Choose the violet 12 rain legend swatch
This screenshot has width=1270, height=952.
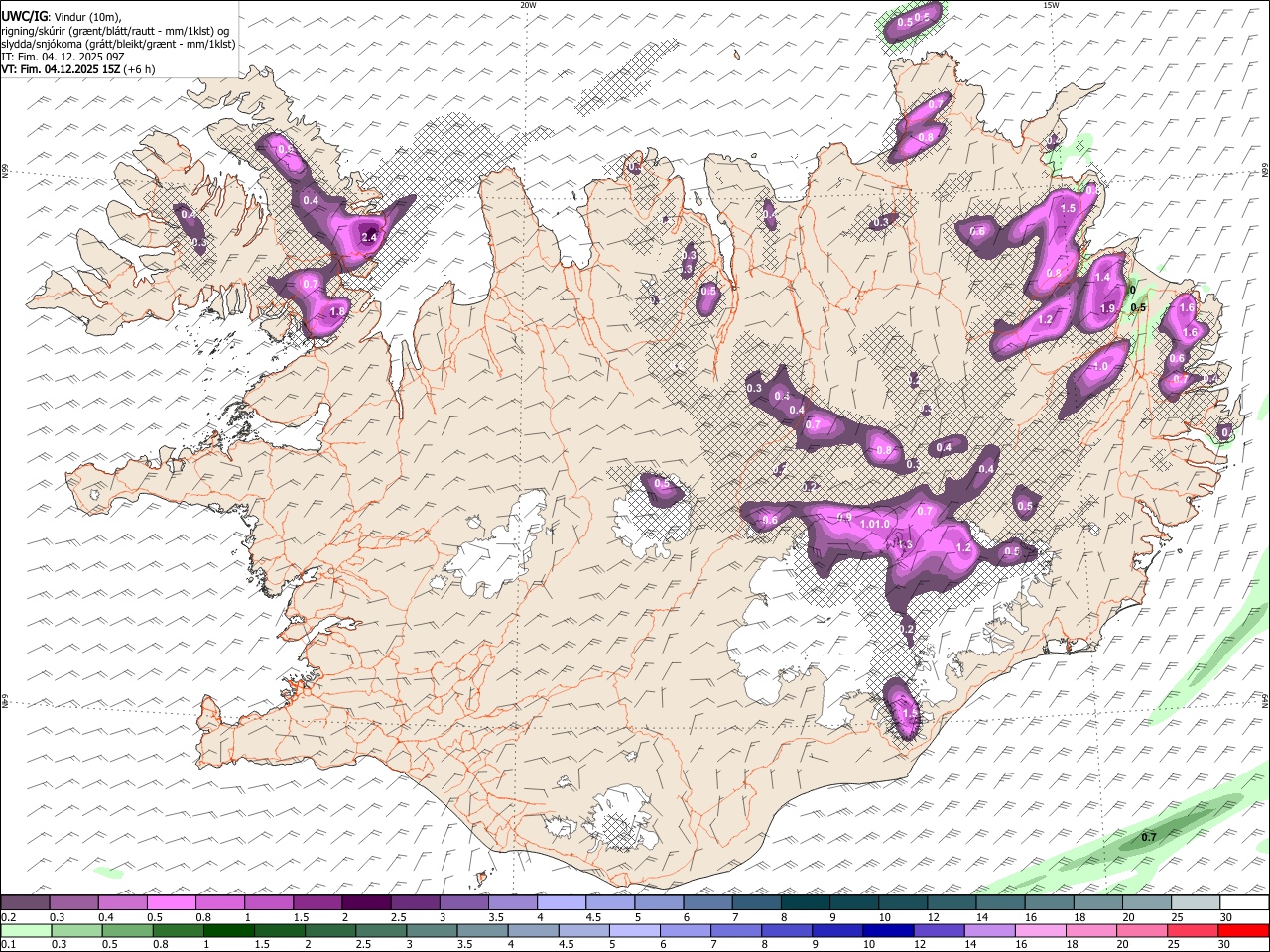[x=939, y=930]
